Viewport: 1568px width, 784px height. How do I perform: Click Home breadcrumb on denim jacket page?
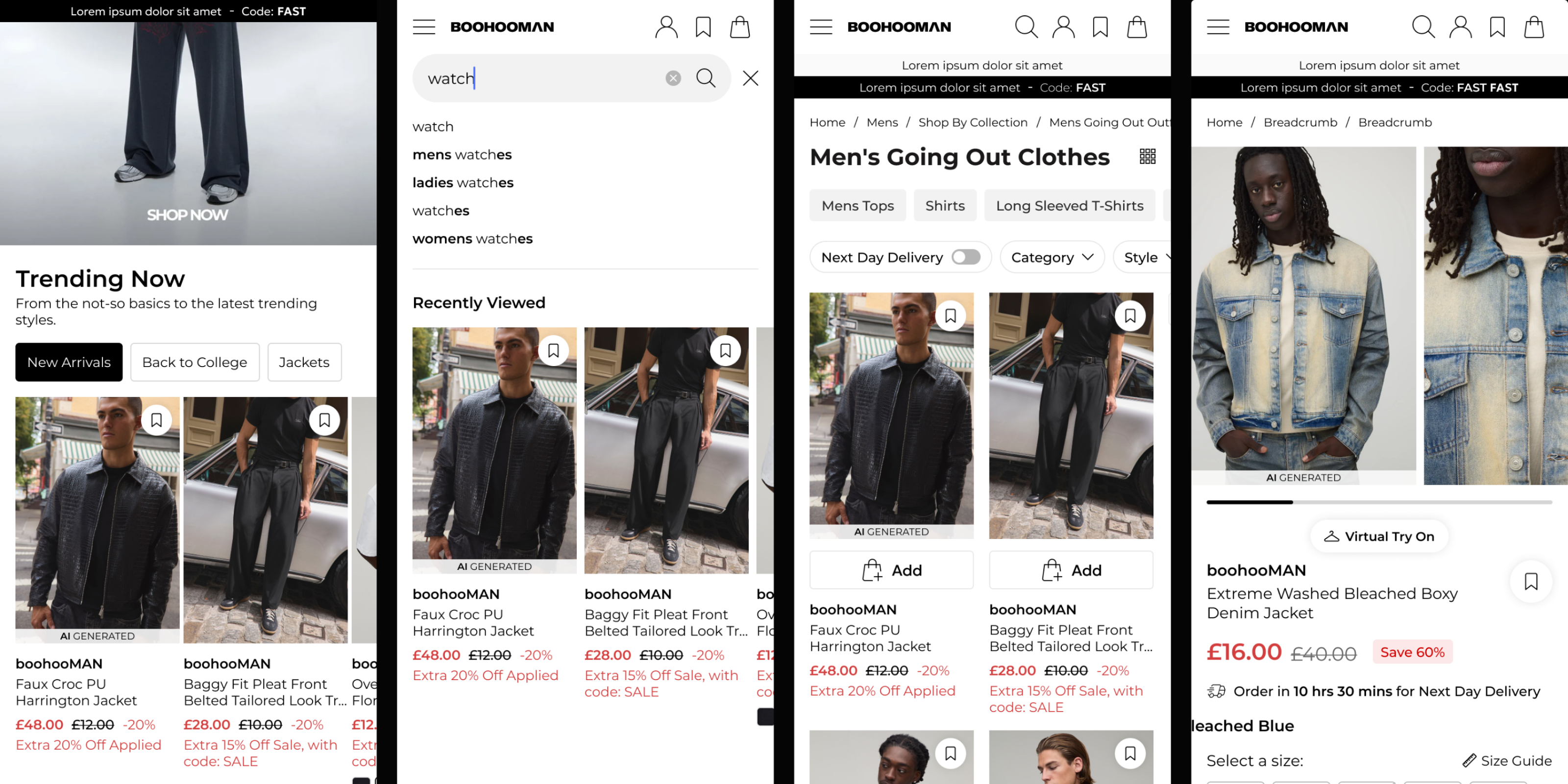1224,122
